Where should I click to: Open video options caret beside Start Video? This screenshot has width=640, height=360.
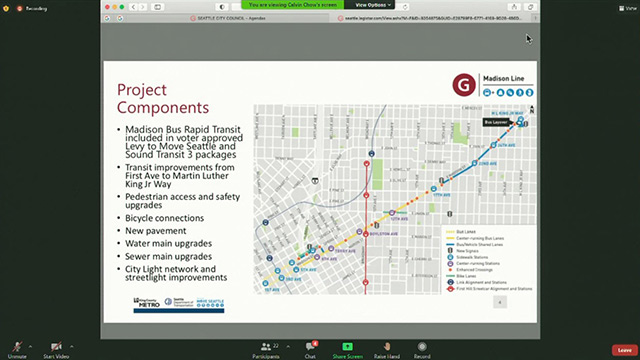pyautogui.click(x=72, y=347)
